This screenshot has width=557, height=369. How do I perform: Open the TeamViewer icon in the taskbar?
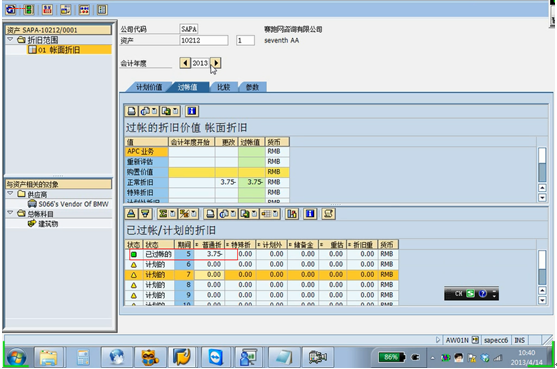point(216,357)
